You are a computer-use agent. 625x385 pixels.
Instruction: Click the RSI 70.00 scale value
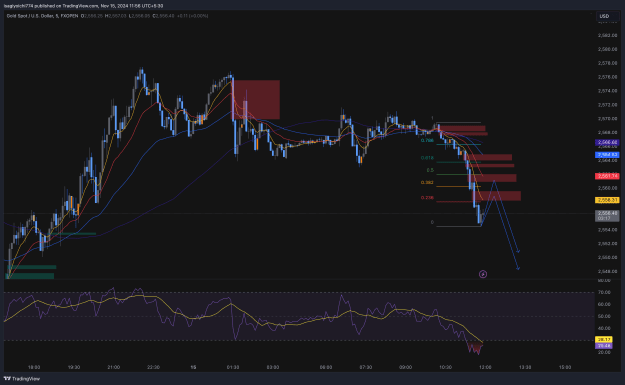[604, 293]
